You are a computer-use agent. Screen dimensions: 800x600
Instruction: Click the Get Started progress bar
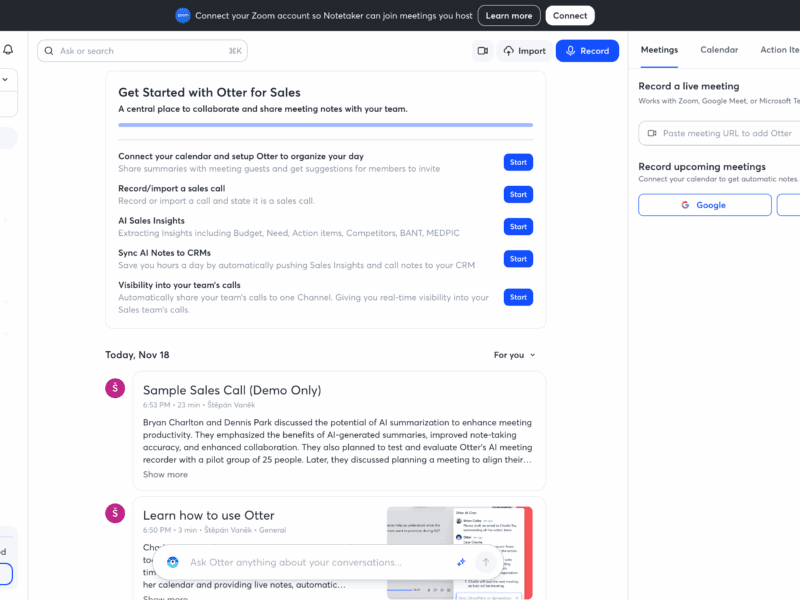pos(325,125)
